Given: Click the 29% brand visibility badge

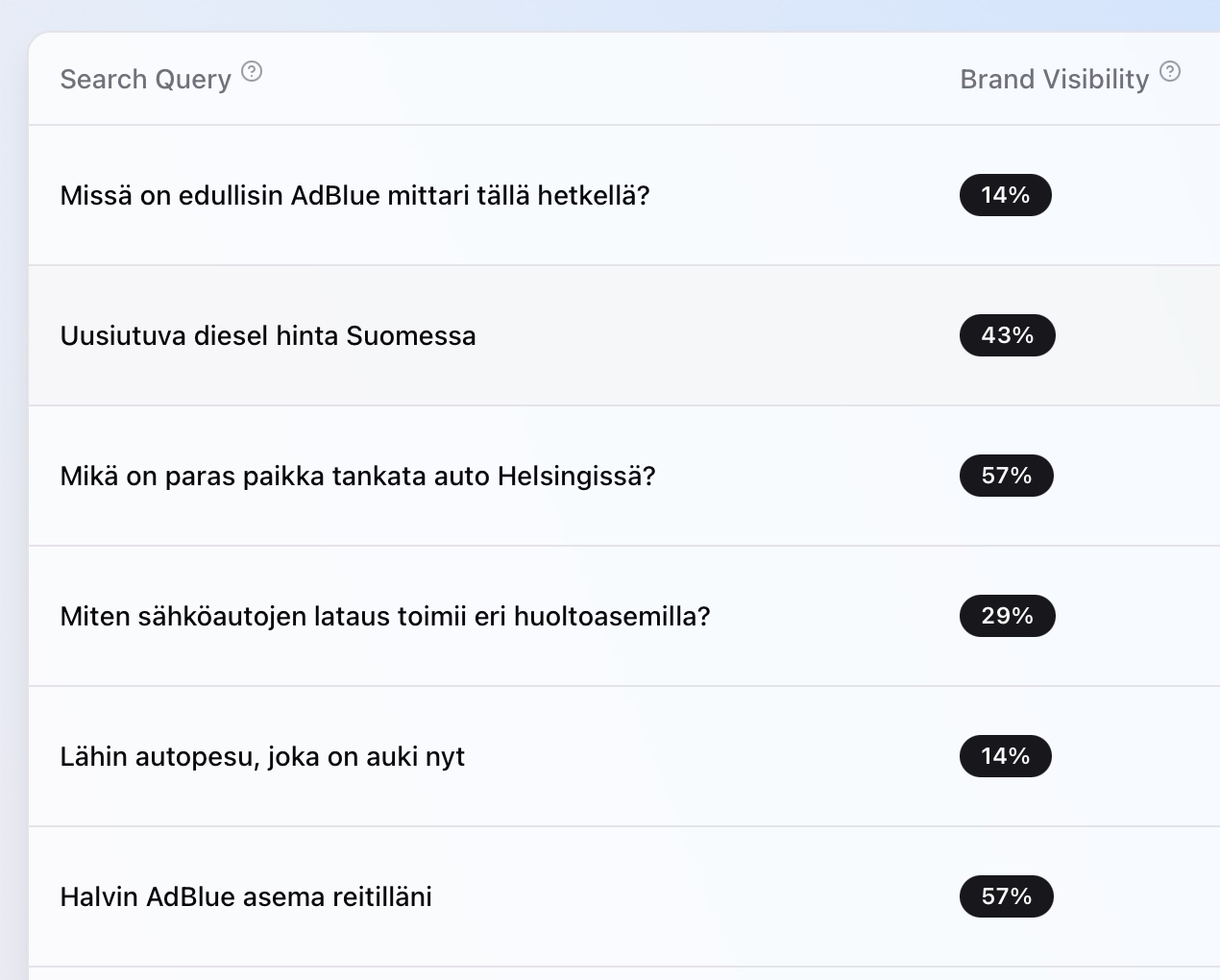Looking at the screenshot, I should point(1007,617).
